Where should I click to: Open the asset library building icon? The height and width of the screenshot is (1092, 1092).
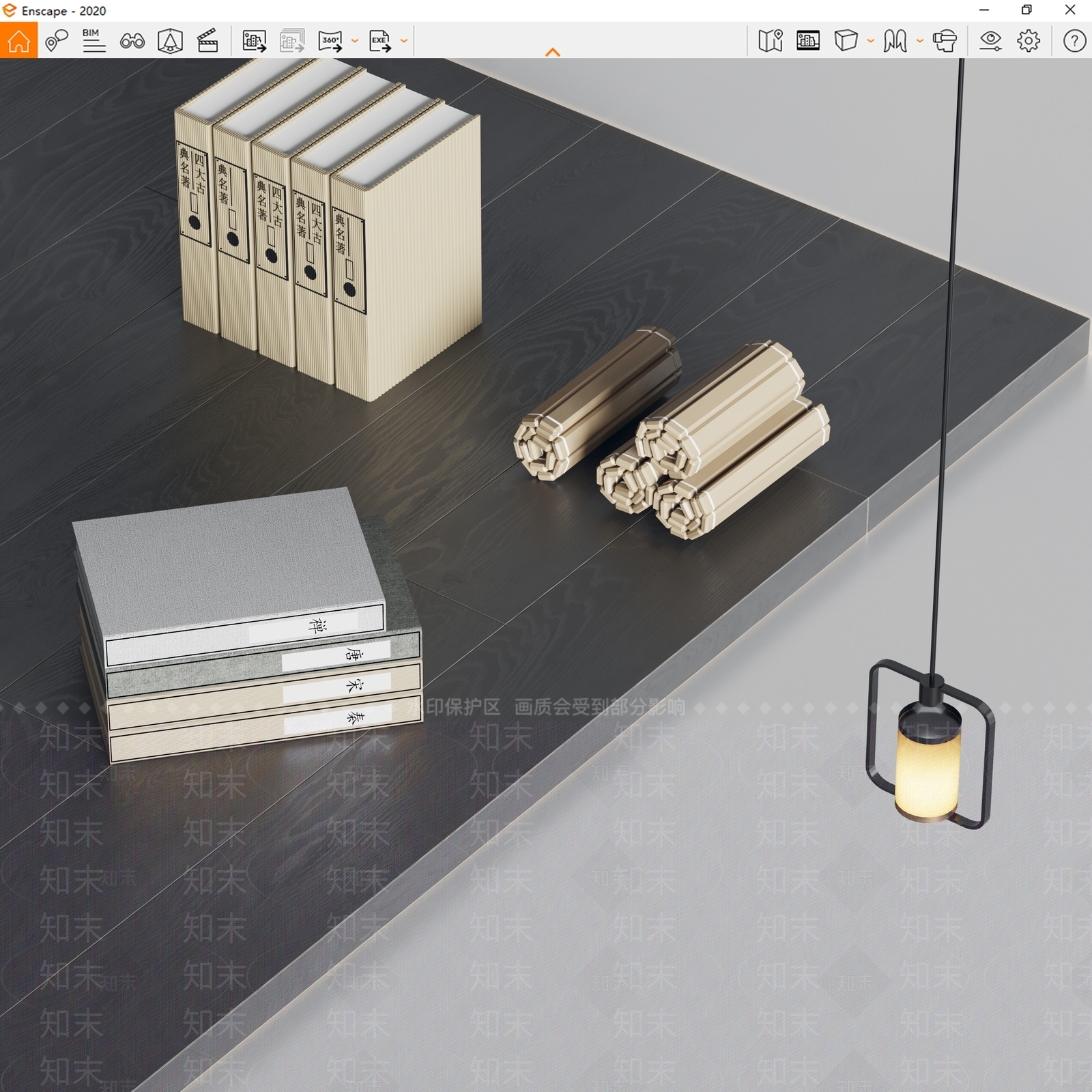(808, 41)
